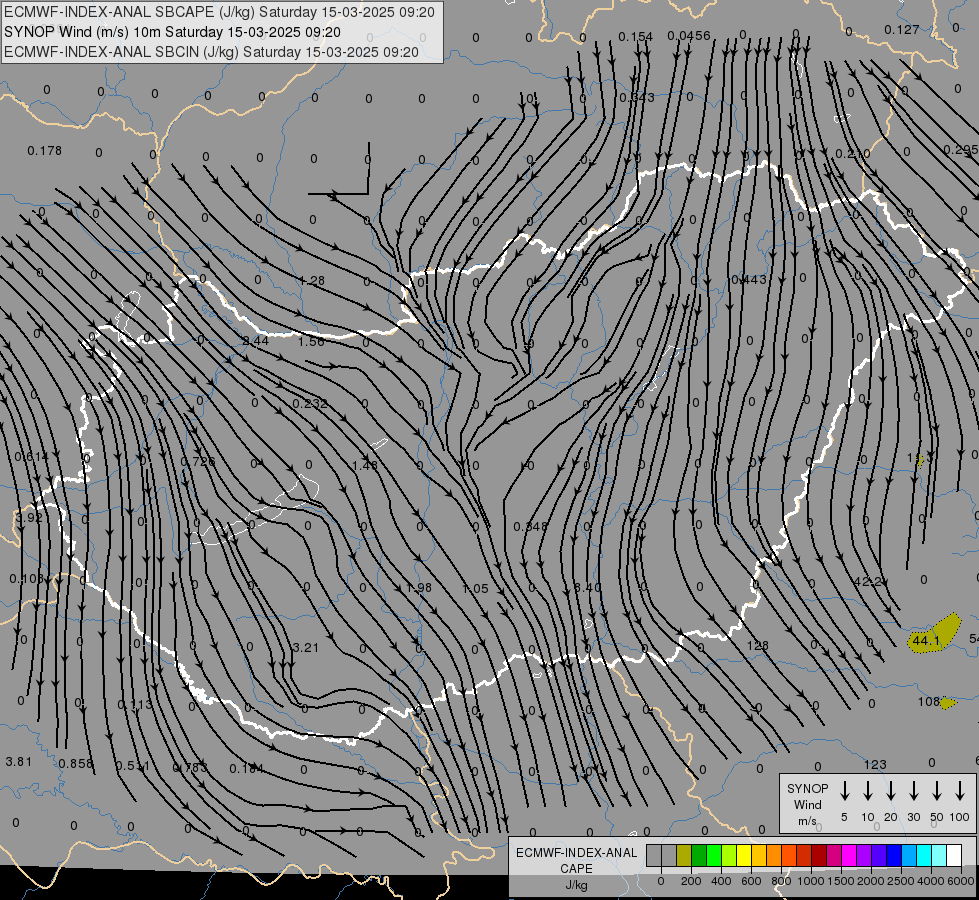Click the 1.46 value on the map
Image resolution: width=979 pixels, height=900 pixels.
click(x=365, y=465)
